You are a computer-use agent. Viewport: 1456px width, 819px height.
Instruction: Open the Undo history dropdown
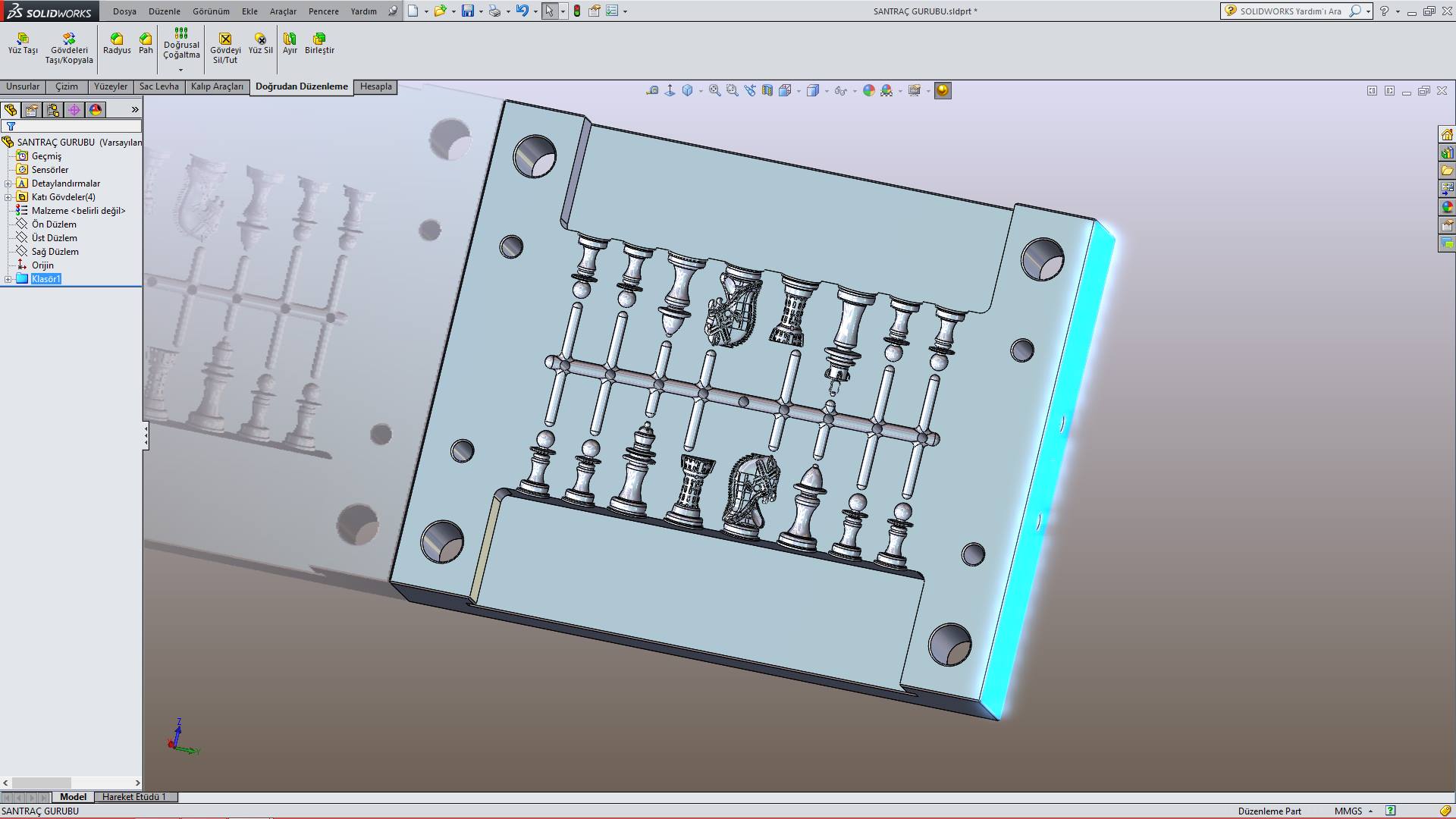click(535, 11)
